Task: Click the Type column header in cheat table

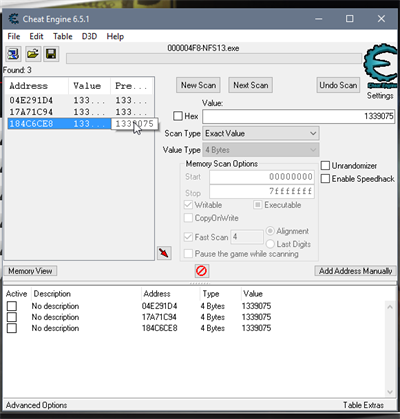Action: 220,294
